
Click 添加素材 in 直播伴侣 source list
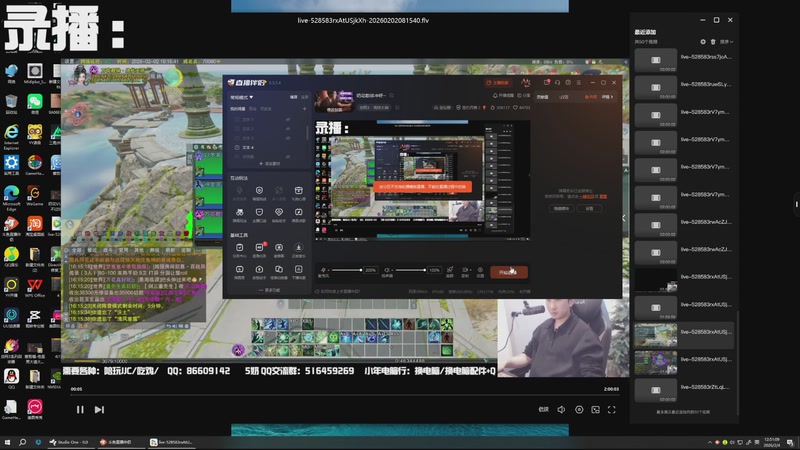coord(269,164)
